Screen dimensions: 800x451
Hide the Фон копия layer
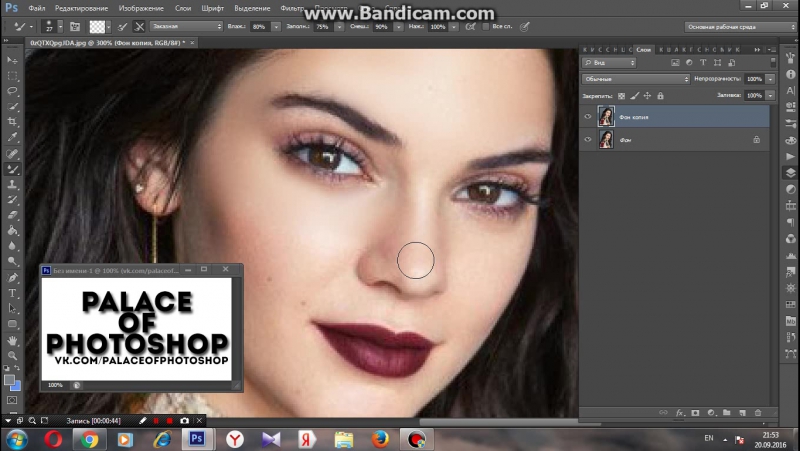(x=588, y=117)
